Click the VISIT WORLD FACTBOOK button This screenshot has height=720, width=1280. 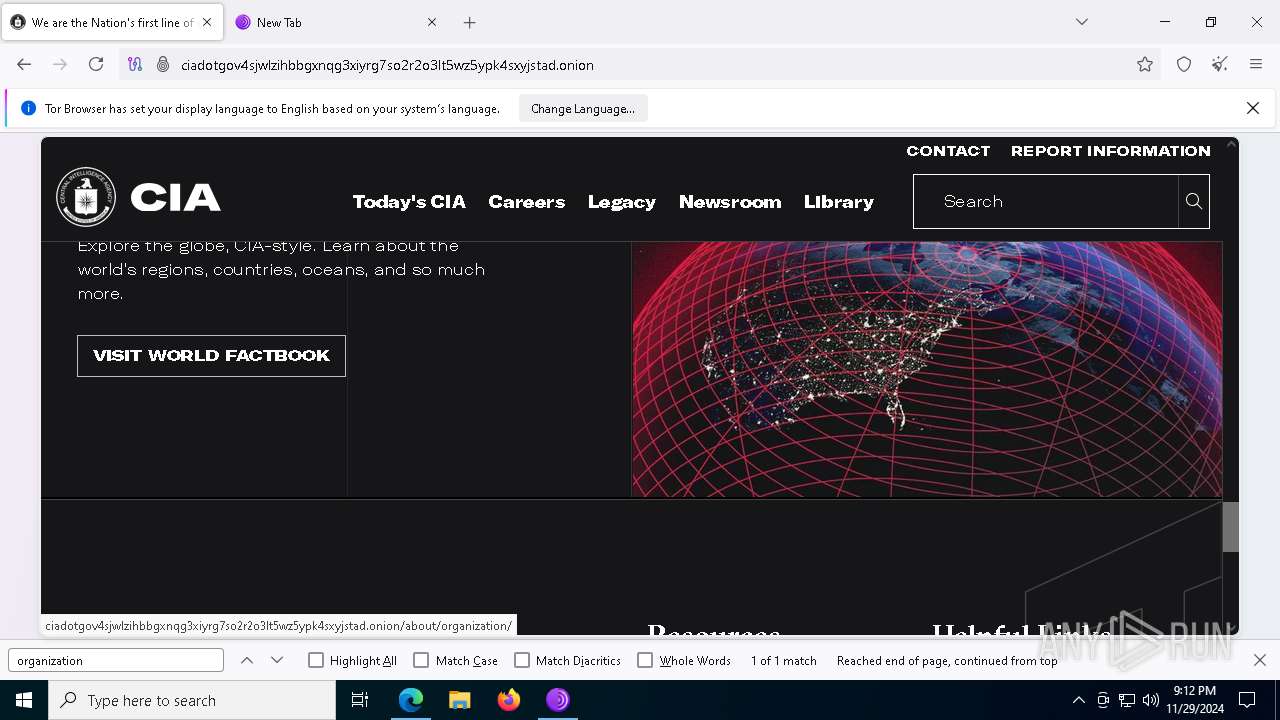[211, 356]
